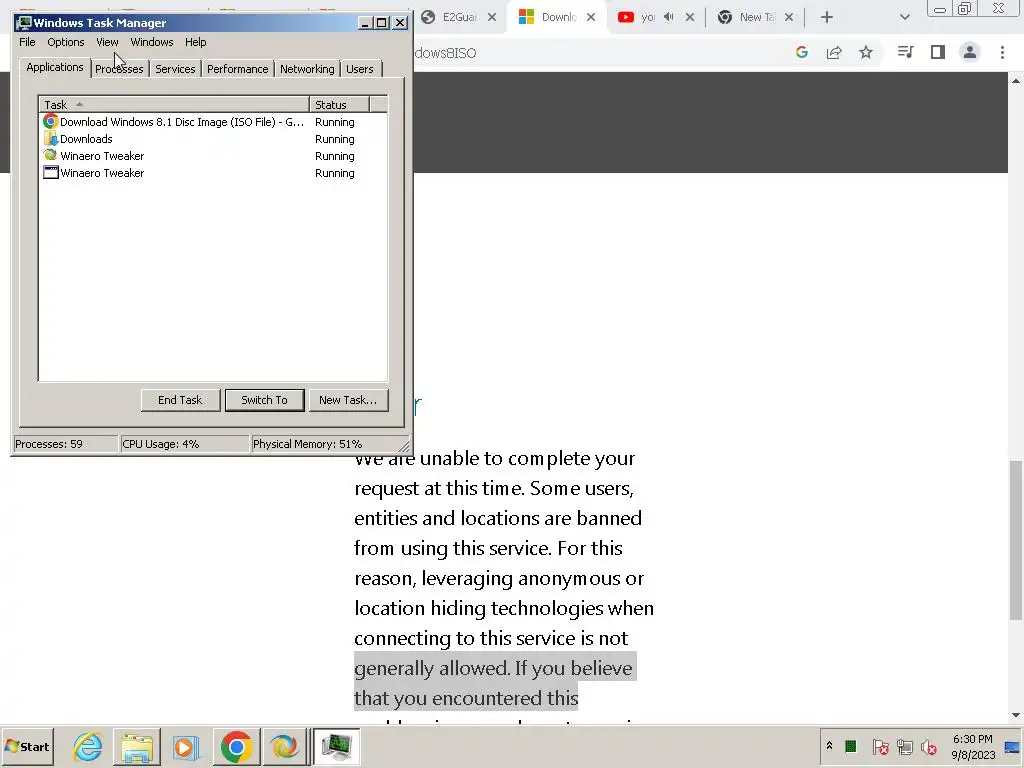Click the New Task... button
The image size is (1024, 768).
[x=348, y=400]
